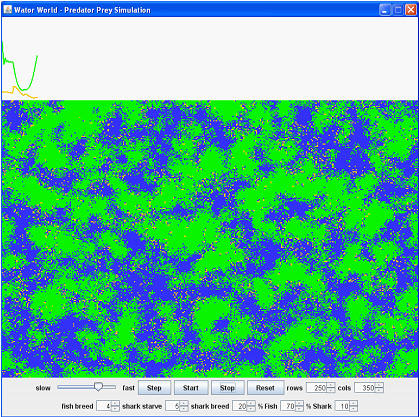Image resolution: width=419 pixels, height=417 pixels.
Task: Adjust the slow-fast speed slider knob
Action: pos(98,387)
